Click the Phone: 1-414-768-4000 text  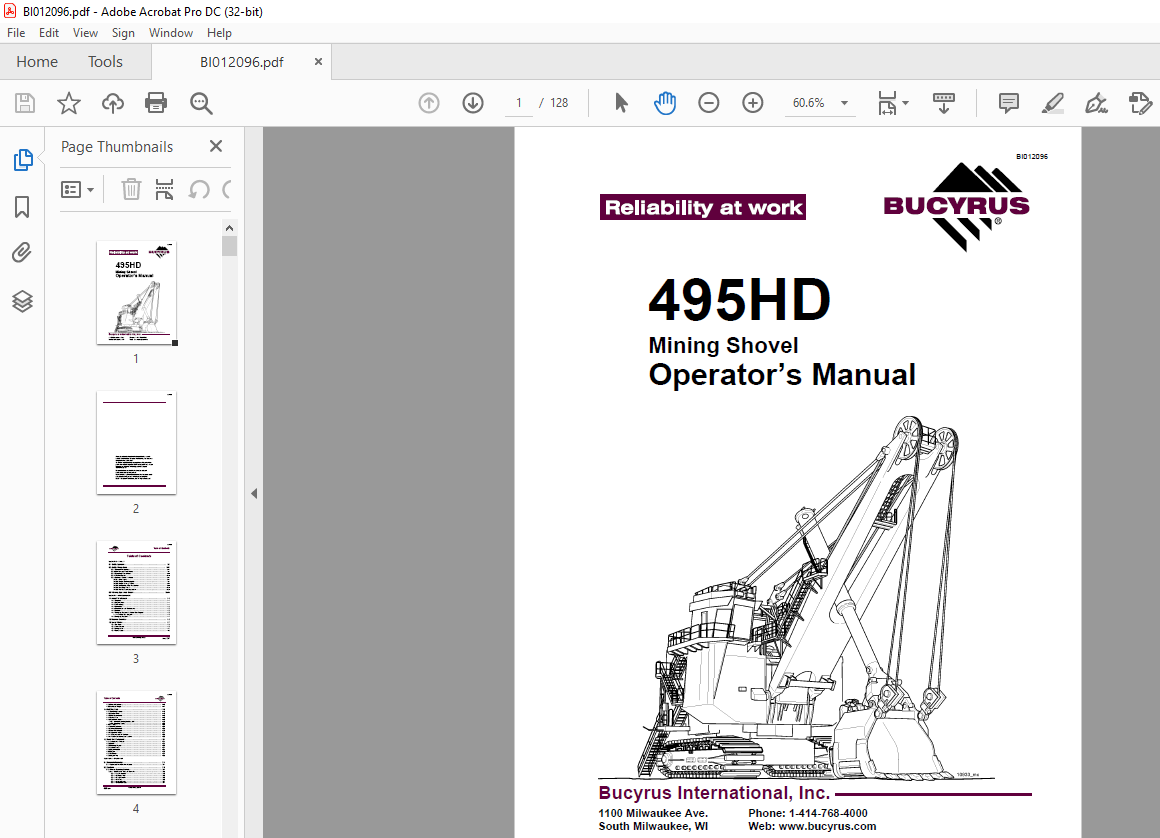[x=808, y=813]
